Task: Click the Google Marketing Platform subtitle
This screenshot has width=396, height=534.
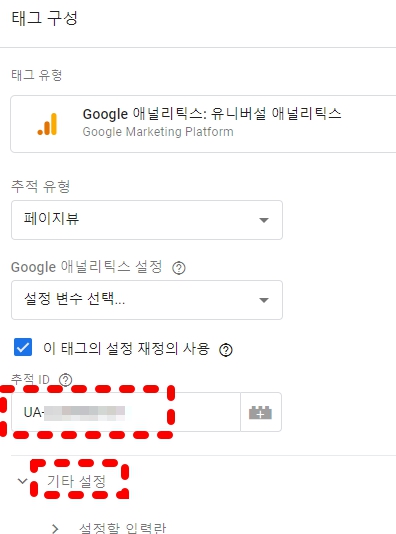Action: tap(158, 132)
